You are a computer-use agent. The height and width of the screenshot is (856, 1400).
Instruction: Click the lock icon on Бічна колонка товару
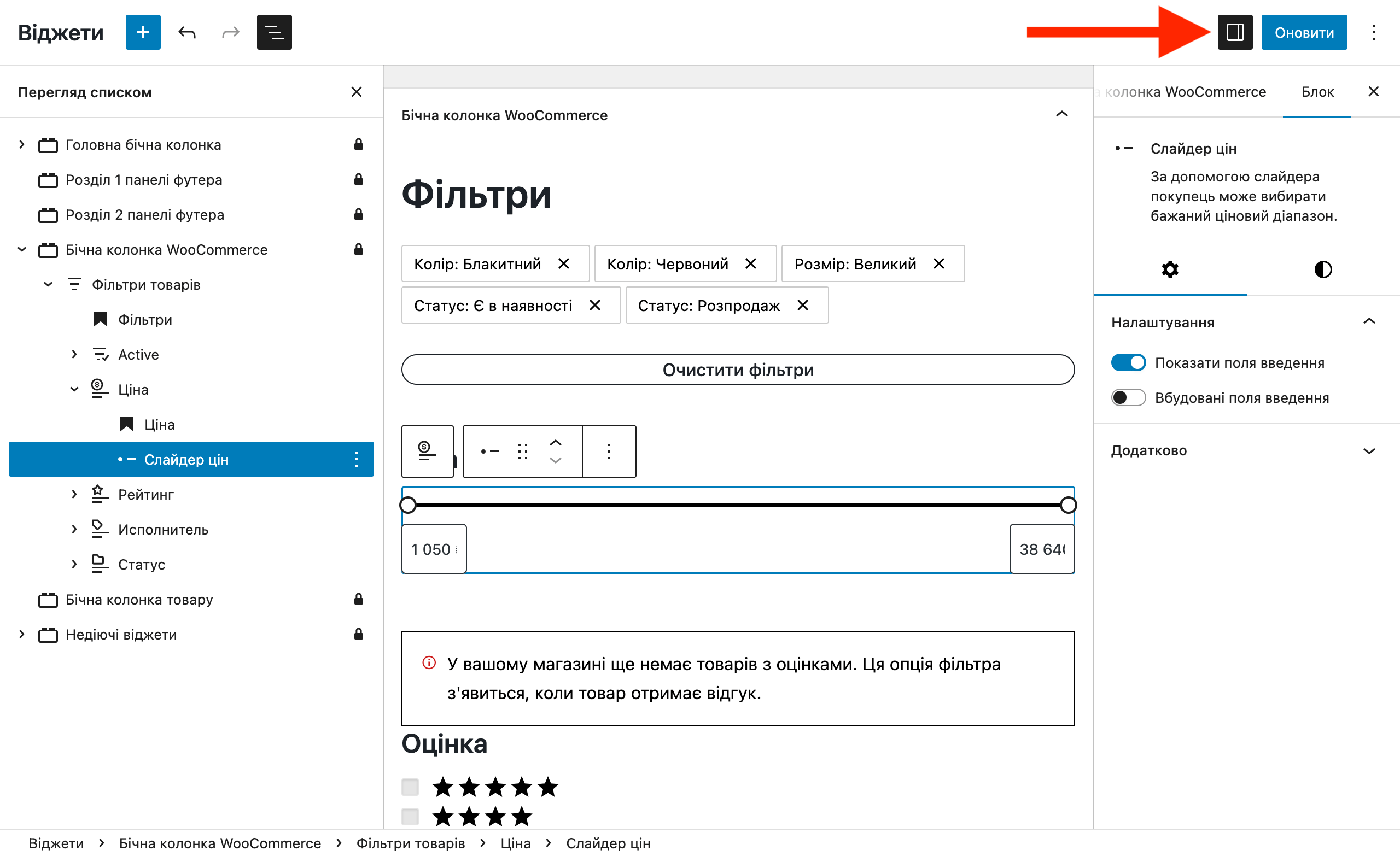coord(359,599)
